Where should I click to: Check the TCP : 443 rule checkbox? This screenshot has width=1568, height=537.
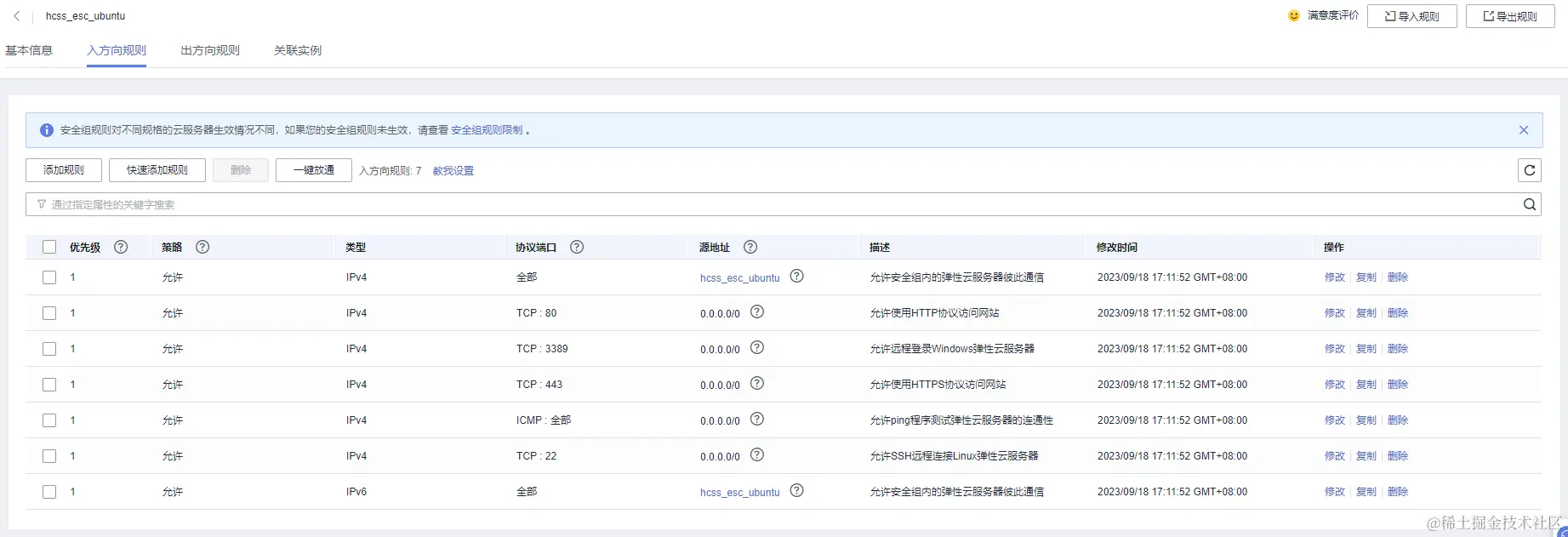click(x=49, y=385)
